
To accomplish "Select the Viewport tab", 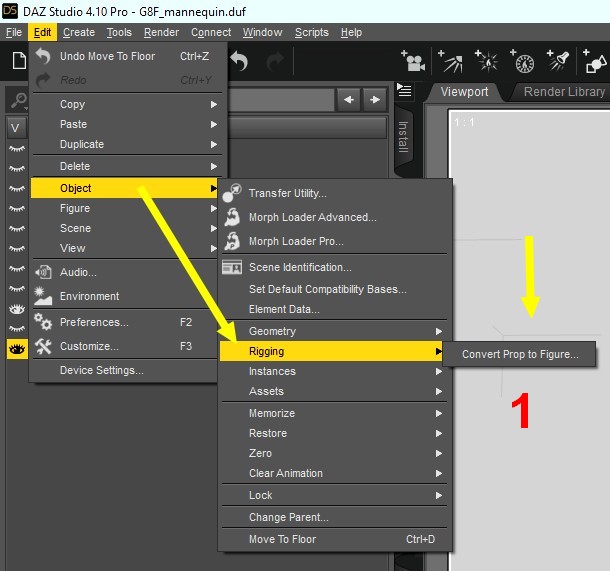I will pyautogui.click(x=464, y=92).
